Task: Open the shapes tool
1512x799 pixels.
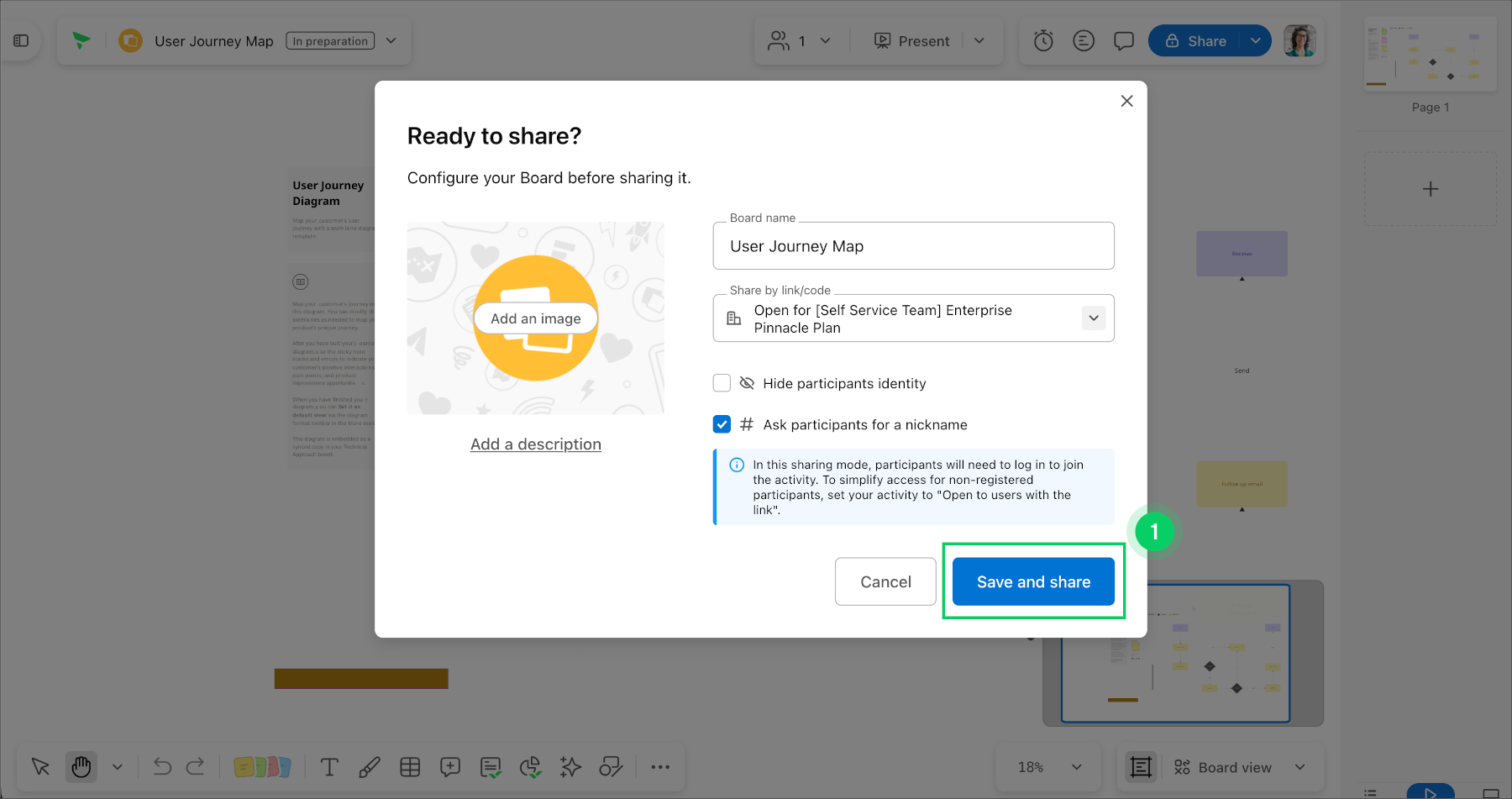Action: coord(611,766)
